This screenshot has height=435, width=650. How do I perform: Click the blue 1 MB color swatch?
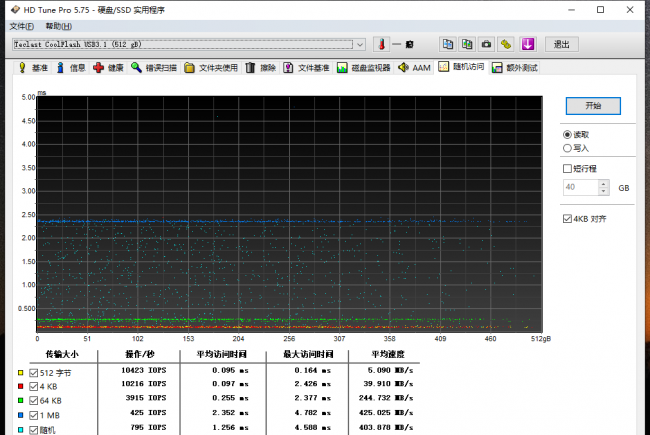pyautogui.click(x=21, y=415)
